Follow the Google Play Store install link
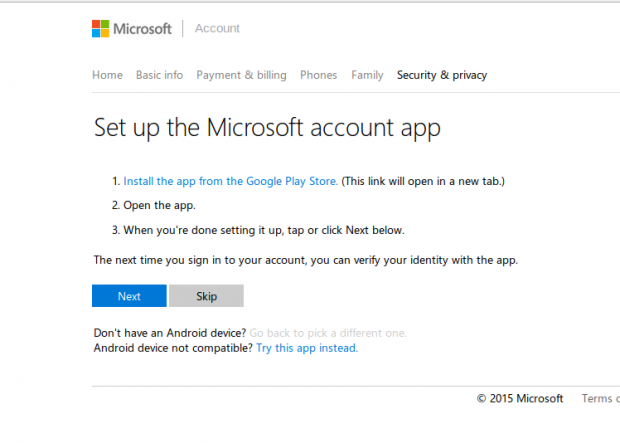620x443 pixels. pyautogui.click(x=230, y=181)
